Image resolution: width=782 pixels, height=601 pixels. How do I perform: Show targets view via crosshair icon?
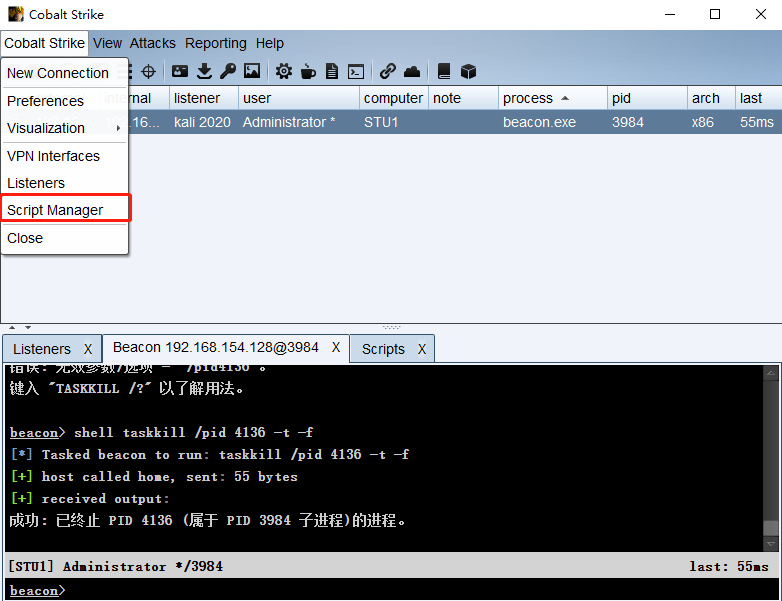pos(148,72)
